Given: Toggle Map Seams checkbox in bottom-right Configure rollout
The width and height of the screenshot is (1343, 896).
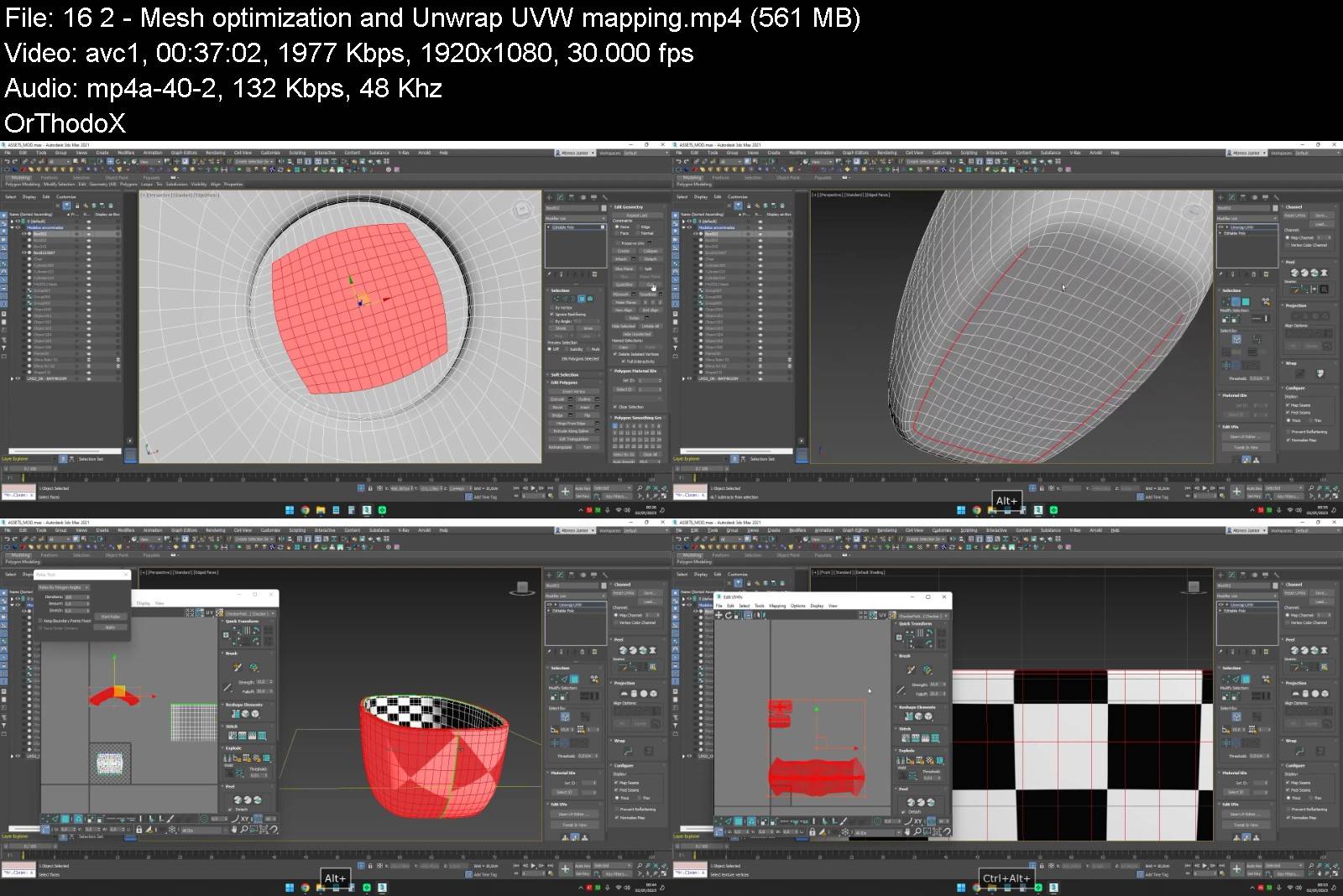Looking at the screenshot, I should click(x=1288, y=783).
